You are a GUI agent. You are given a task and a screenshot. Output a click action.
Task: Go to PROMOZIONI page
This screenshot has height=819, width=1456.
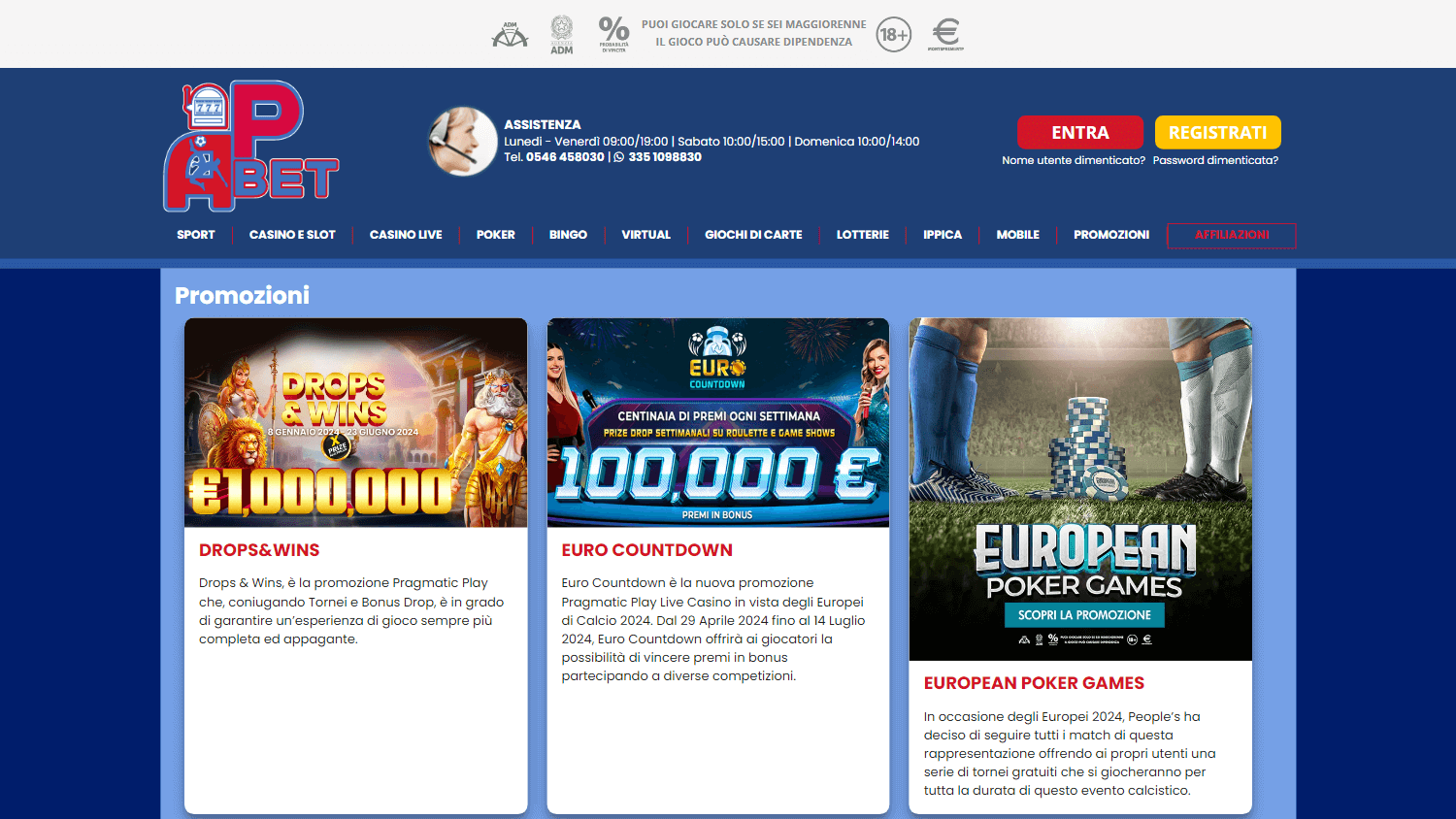(1111, 235)
